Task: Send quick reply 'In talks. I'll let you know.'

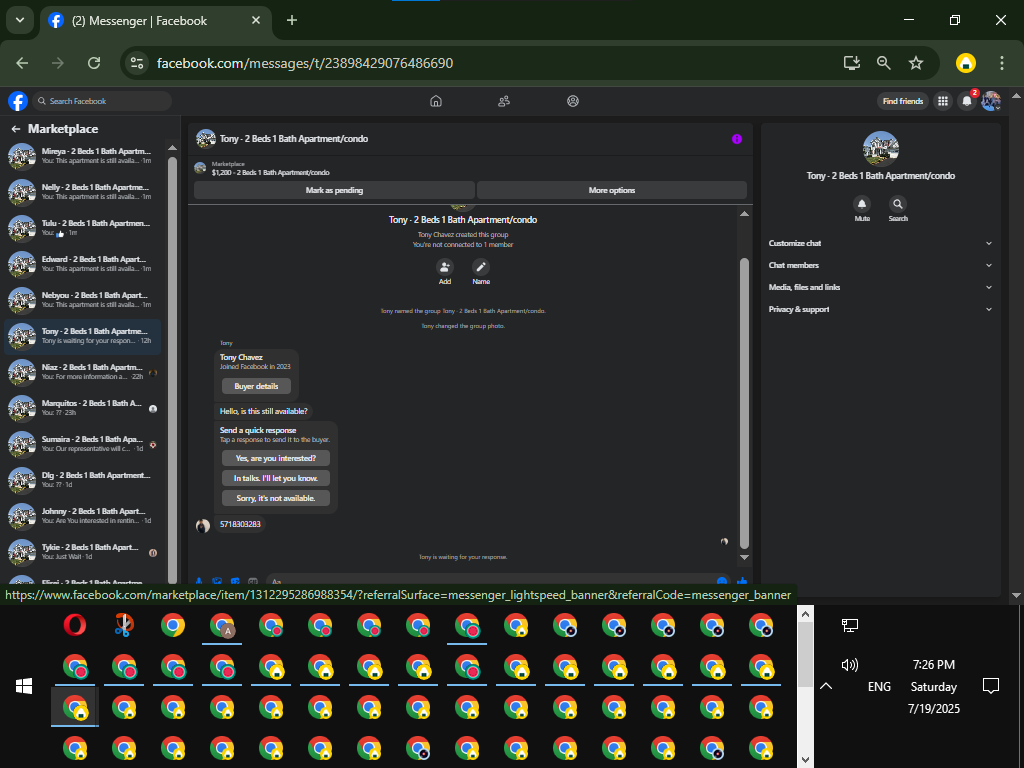Action: click(x=276, y=478)
